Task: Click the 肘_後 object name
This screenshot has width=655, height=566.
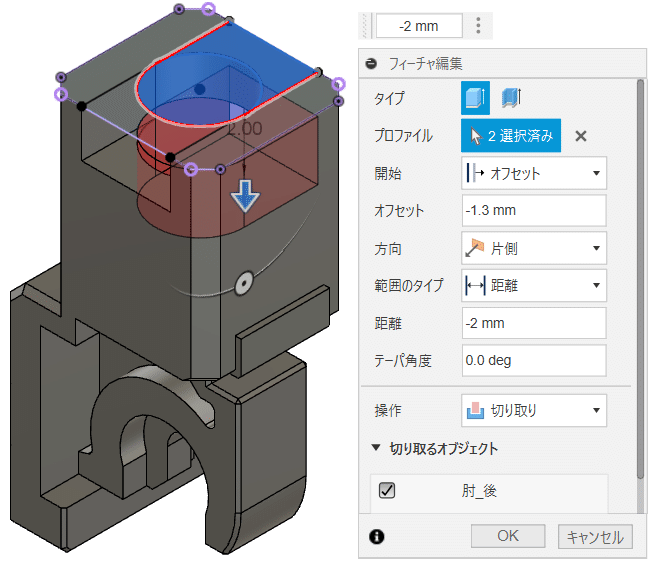Action: click(x=479, y=490)
